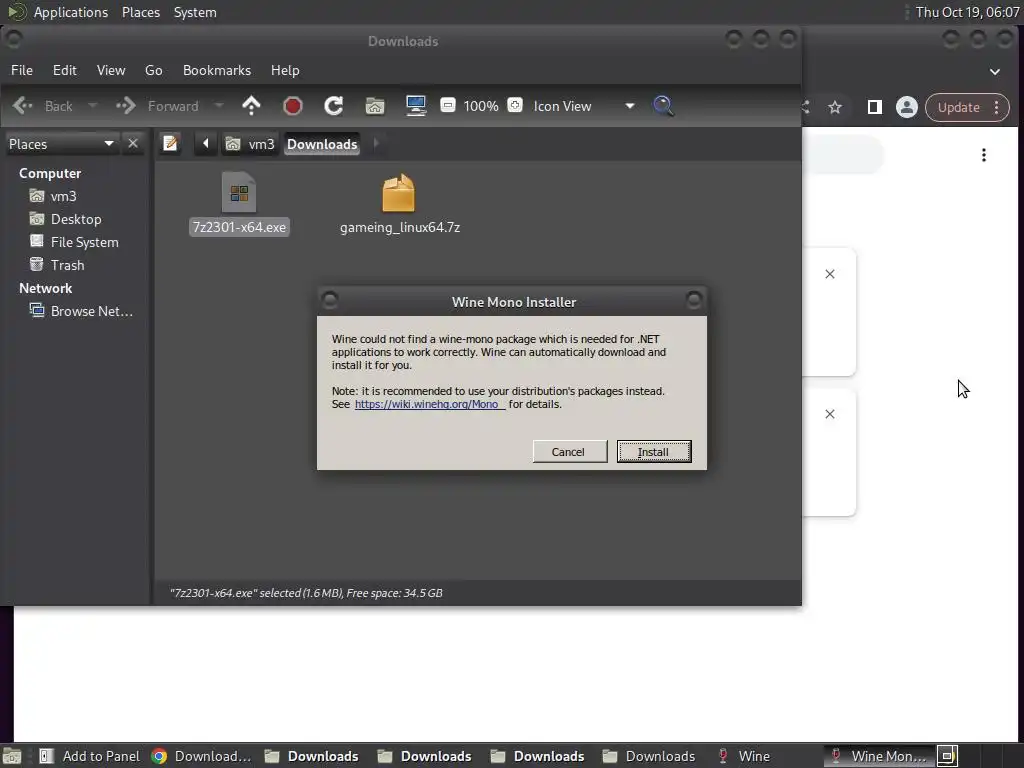This screenshot has width=1024, height=768.
Task: Open the Computer icon in the toolbar
Action: tap(416, 106)
